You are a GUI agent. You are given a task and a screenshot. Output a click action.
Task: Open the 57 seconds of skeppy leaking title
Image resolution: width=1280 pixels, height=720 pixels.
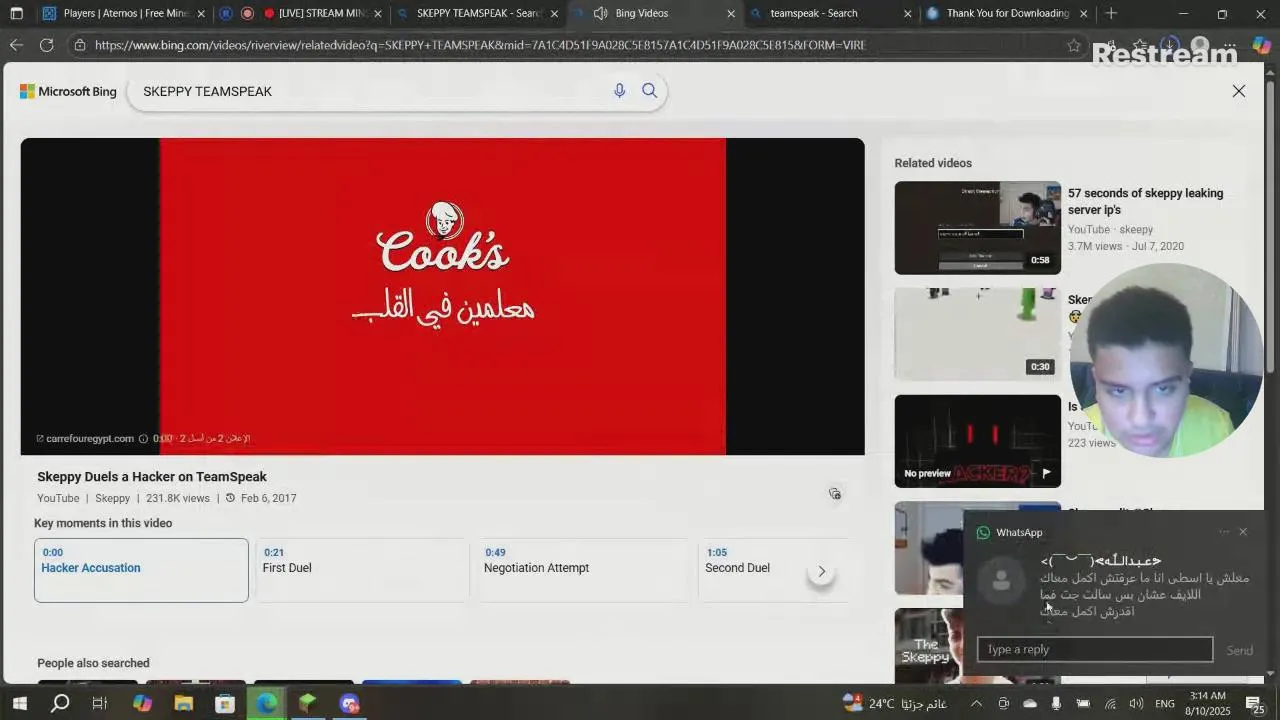1145,201
